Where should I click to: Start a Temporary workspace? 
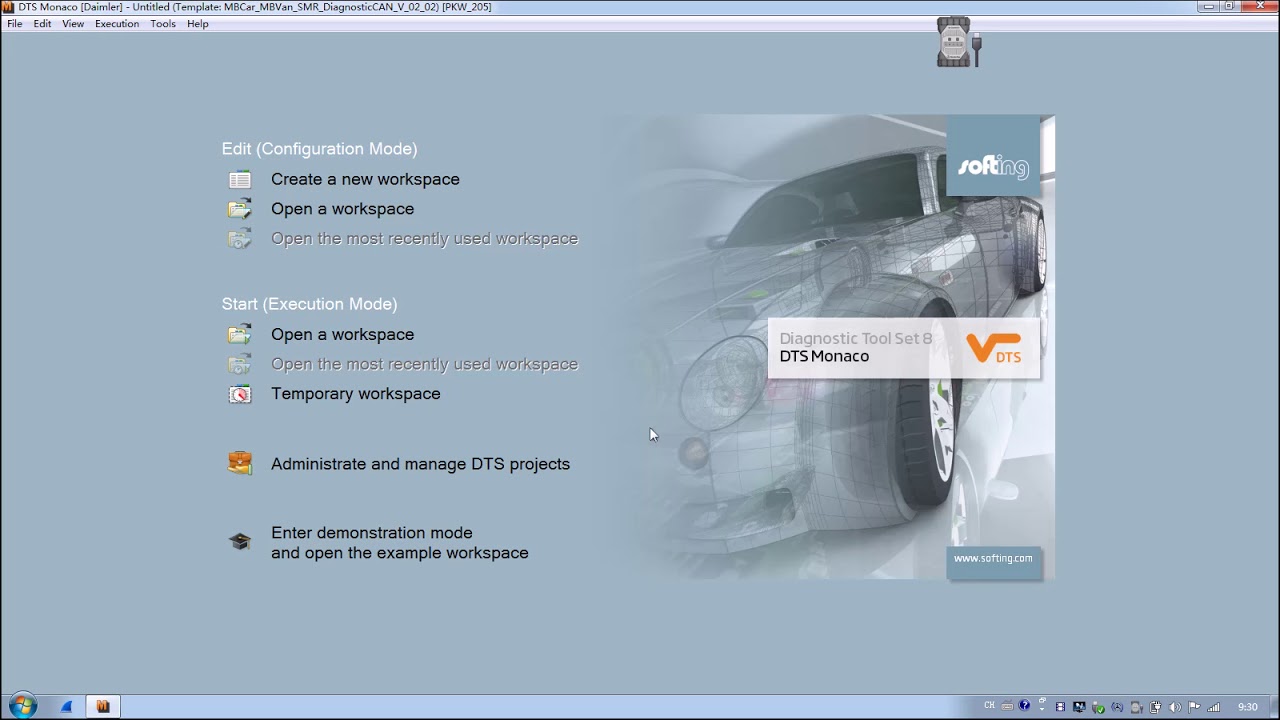[x=355, y=394]
